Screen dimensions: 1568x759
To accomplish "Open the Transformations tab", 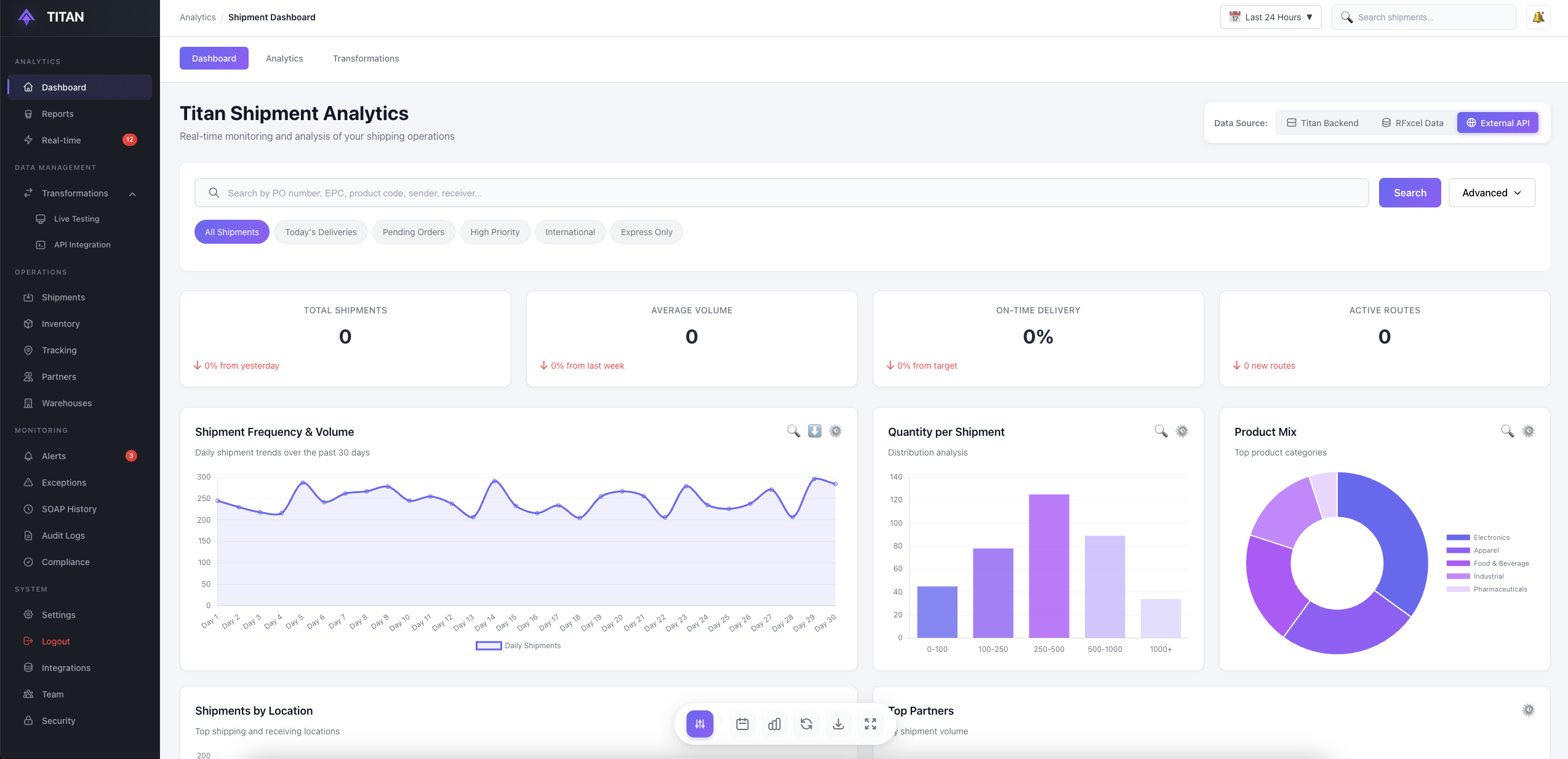I will point(366,58).
